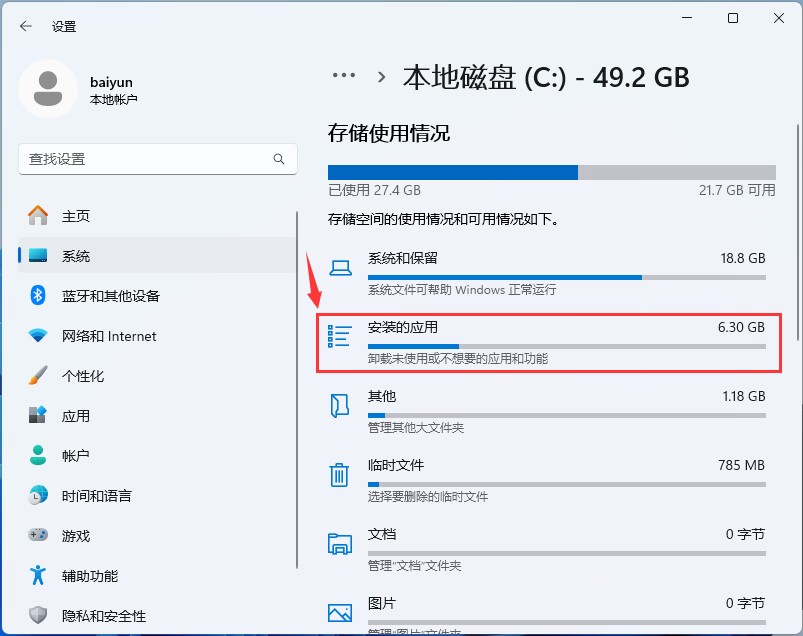This screenshot has width=803, height=636.
Task: Click the baiyun user avatar
Action: coord(48,89)
